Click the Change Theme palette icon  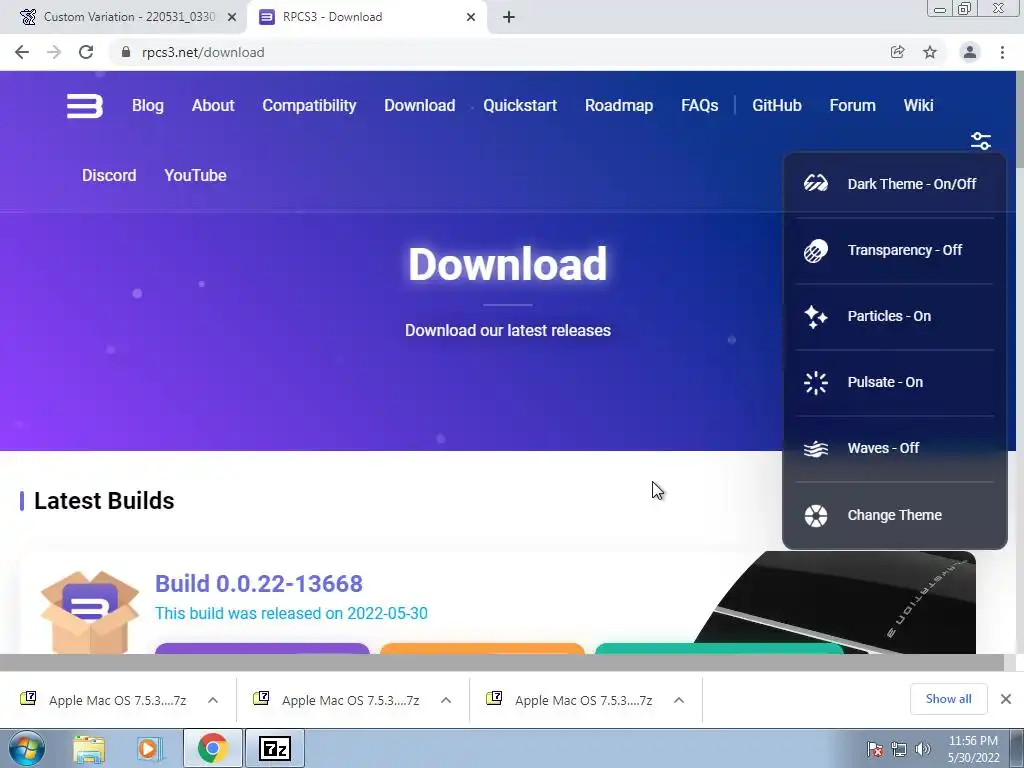(816, 515)
